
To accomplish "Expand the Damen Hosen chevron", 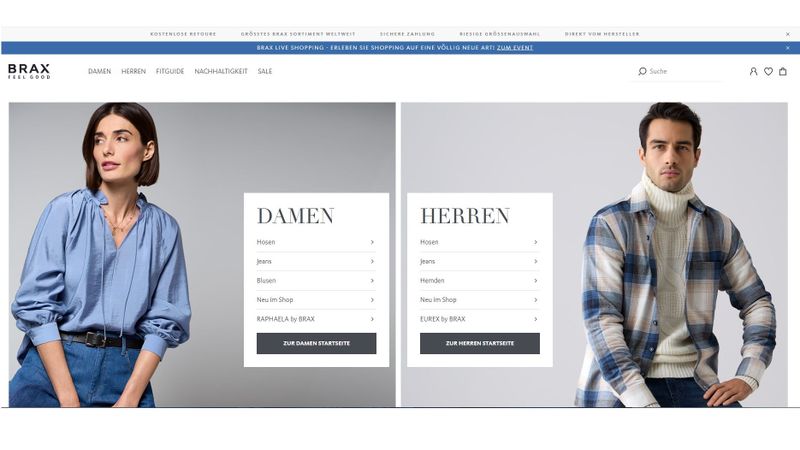I will [372, 242].
